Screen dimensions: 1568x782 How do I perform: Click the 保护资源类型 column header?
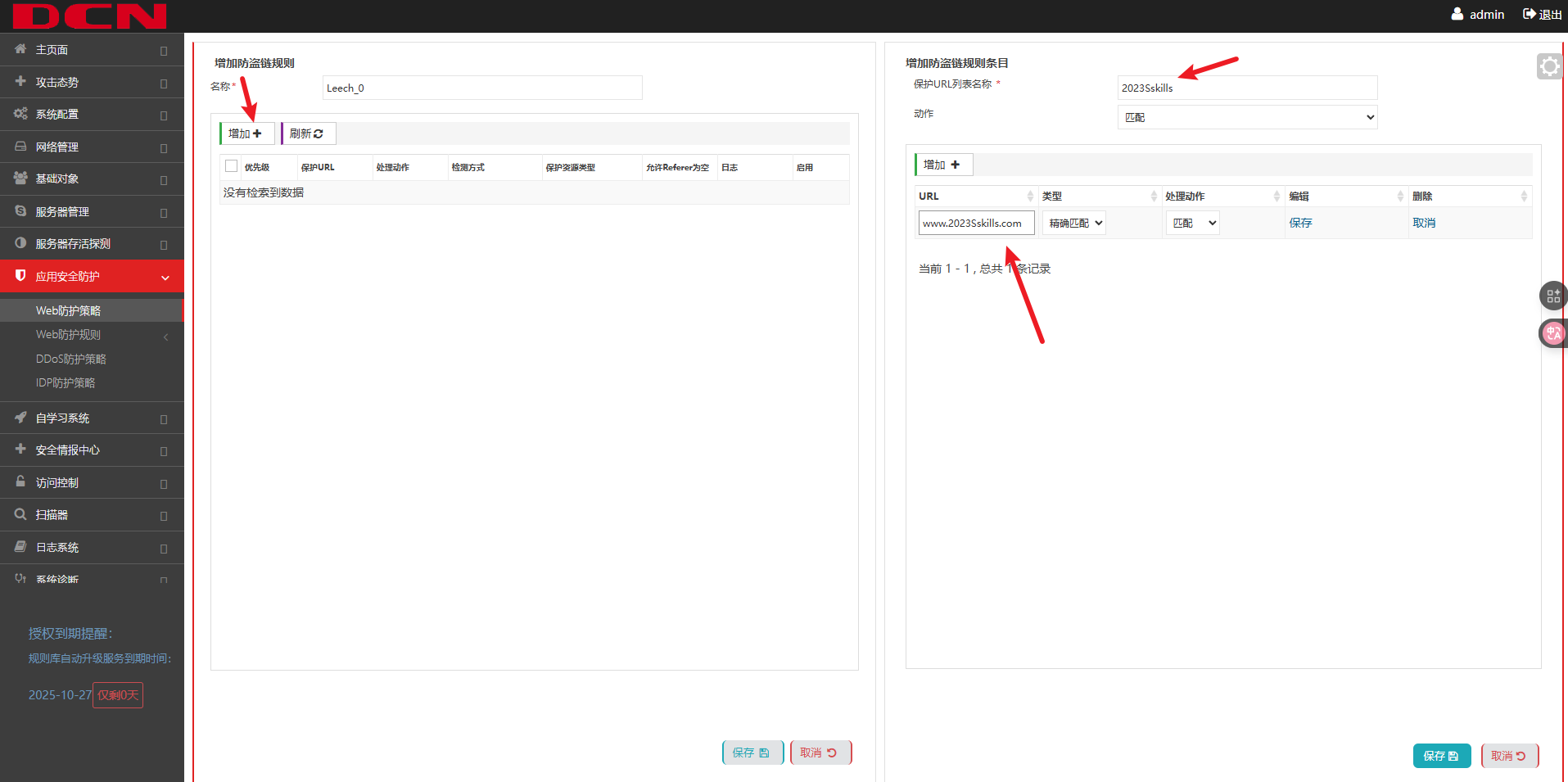click(570, 167)
